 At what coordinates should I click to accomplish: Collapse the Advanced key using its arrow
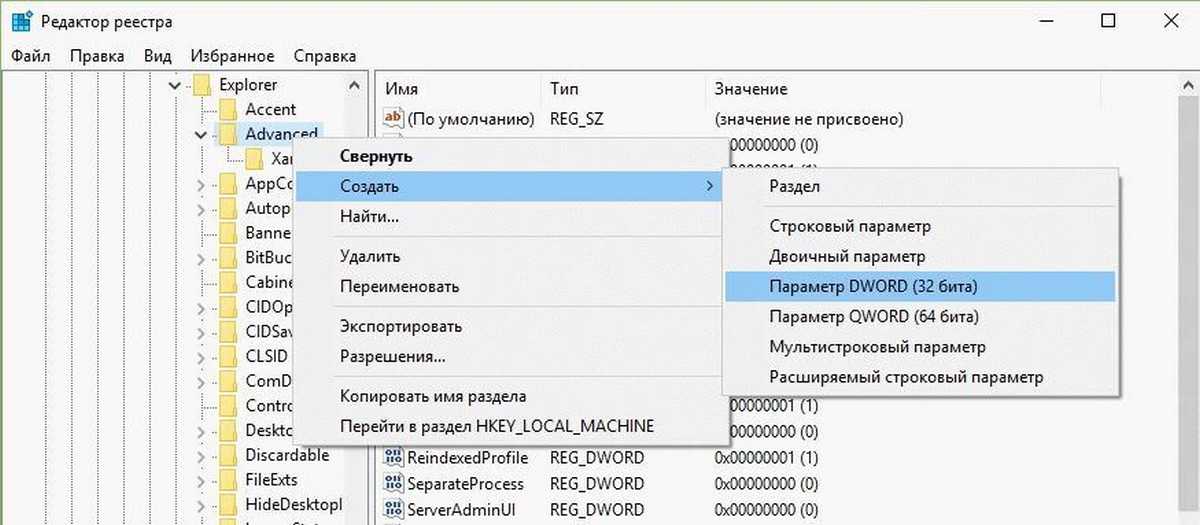[x=201, y=134]
